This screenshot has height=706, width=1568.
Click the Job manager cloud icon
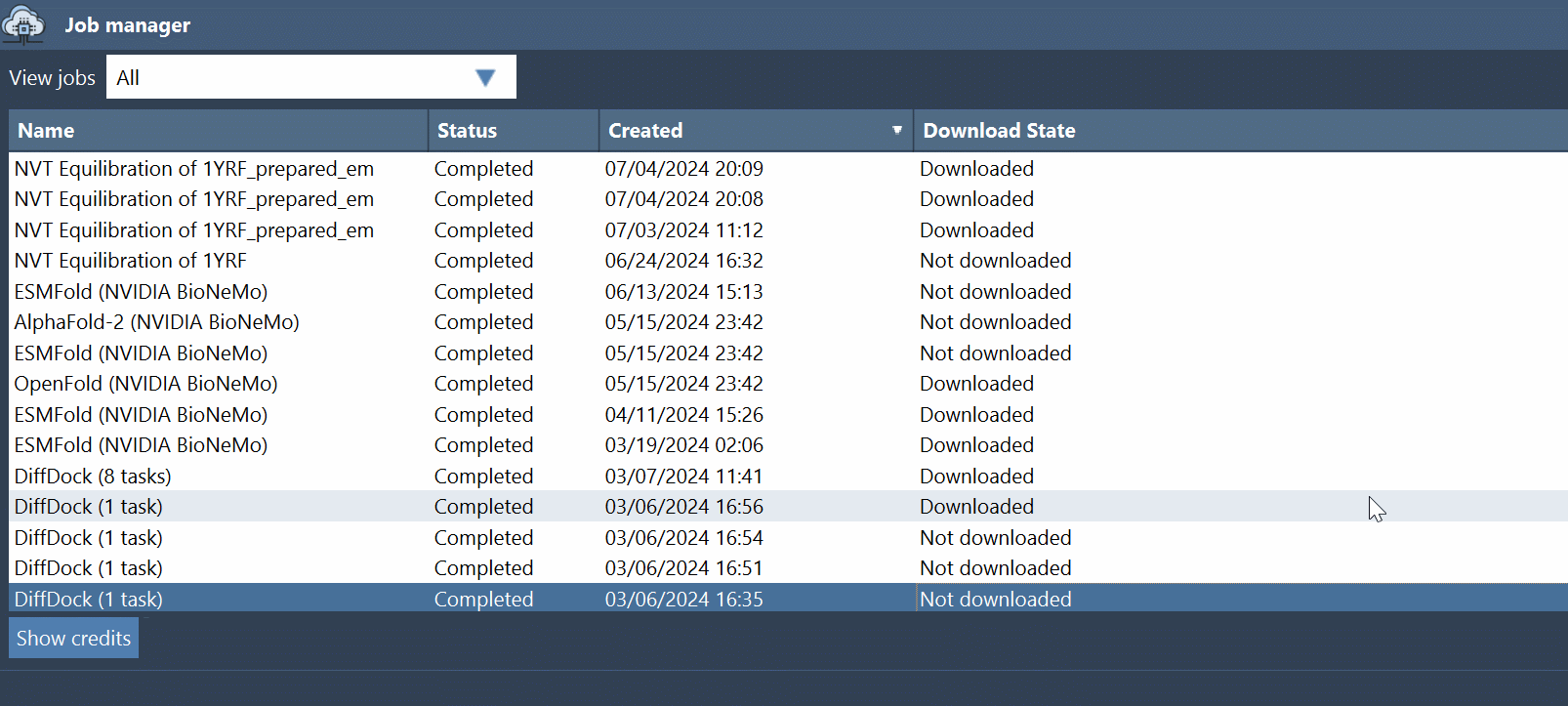(x=23, y=24)
